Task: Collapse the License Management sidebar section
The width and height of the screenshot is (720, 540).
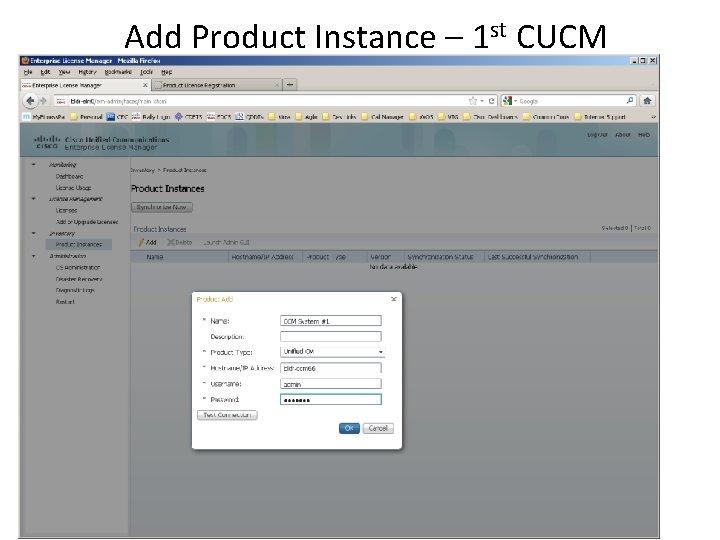Action: [x=34, y=199]
